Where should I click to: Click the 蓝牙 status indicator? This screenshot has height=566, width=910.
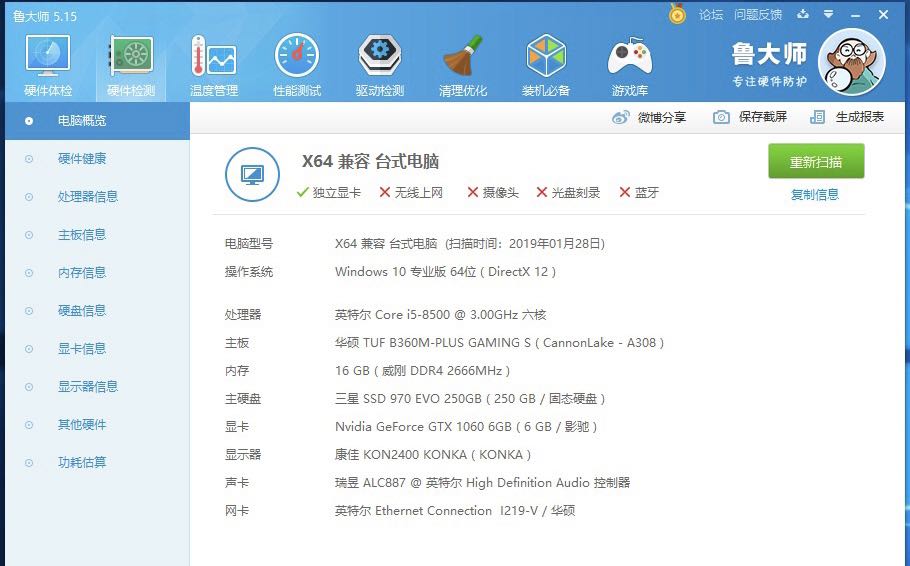[x=639, y=193]
